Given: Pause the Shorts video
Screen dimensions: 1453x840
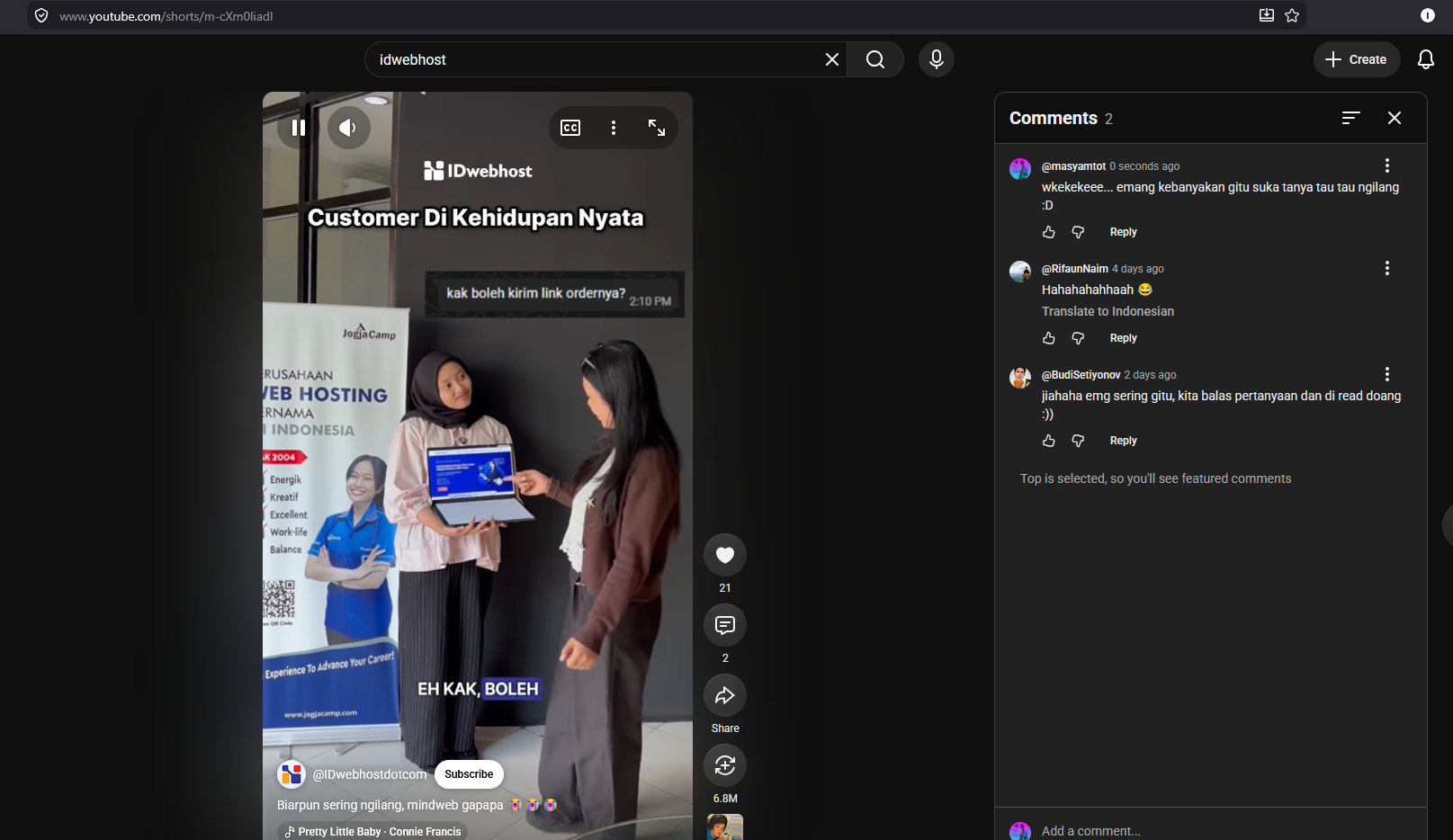Looking at the screenshot, I should 299,128.
